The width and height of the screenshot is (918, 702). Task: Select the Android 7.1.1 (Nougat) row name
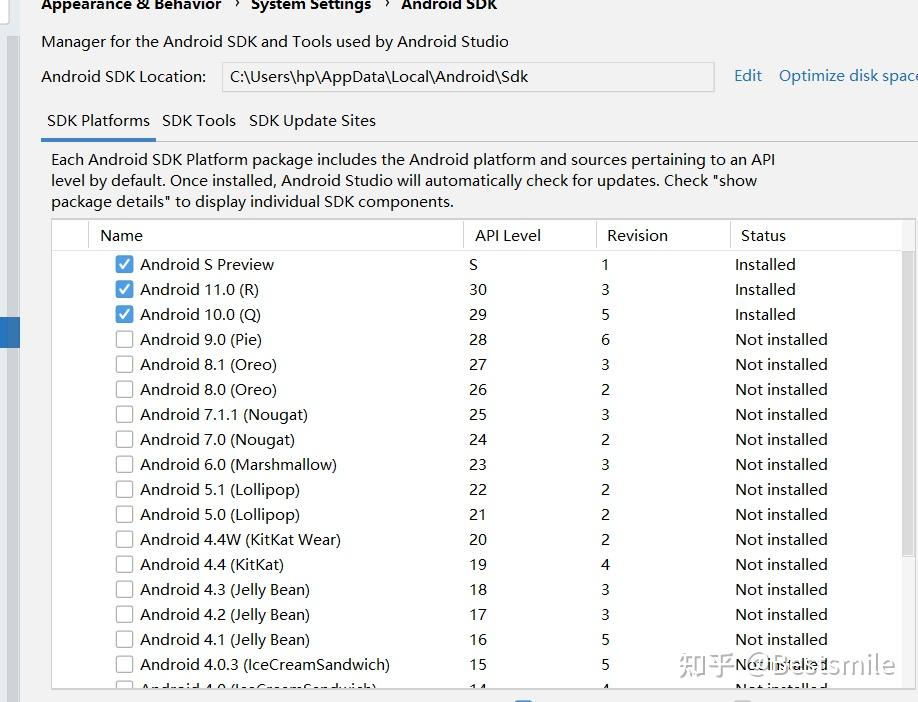coord(224,415)
